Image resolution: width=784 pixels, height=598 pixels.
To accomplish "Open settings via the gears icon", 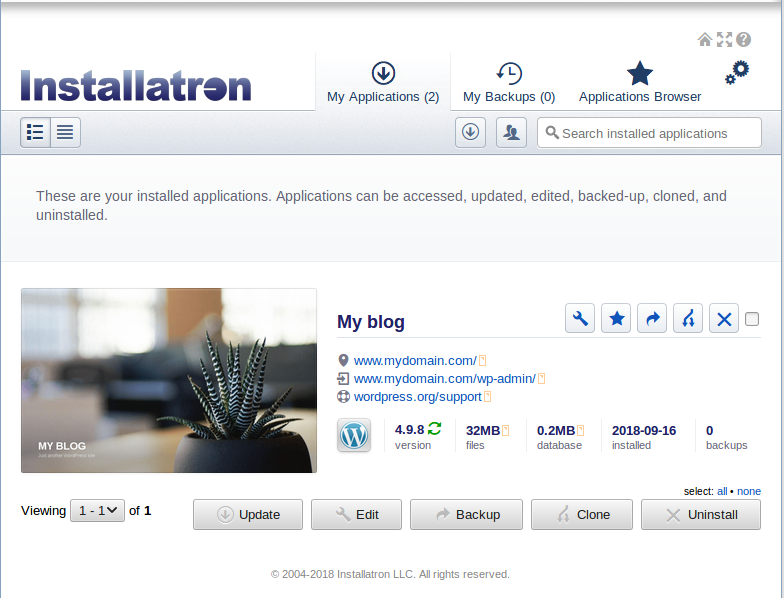I will click(737, 73).
